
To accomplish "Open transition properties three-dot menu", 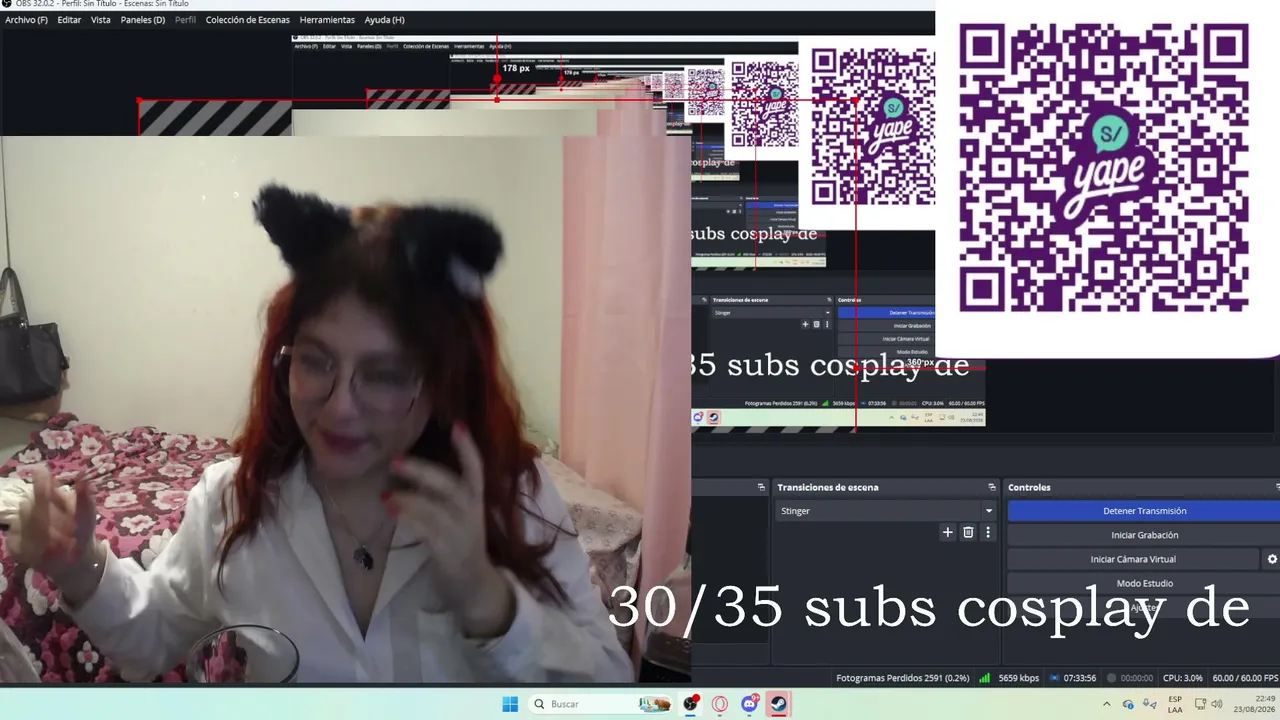I will coord(988,533).
